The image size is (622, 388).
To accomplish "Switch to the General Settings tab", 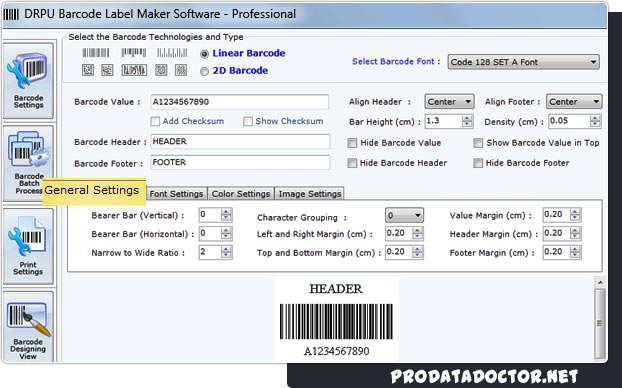I will (94, 192).
